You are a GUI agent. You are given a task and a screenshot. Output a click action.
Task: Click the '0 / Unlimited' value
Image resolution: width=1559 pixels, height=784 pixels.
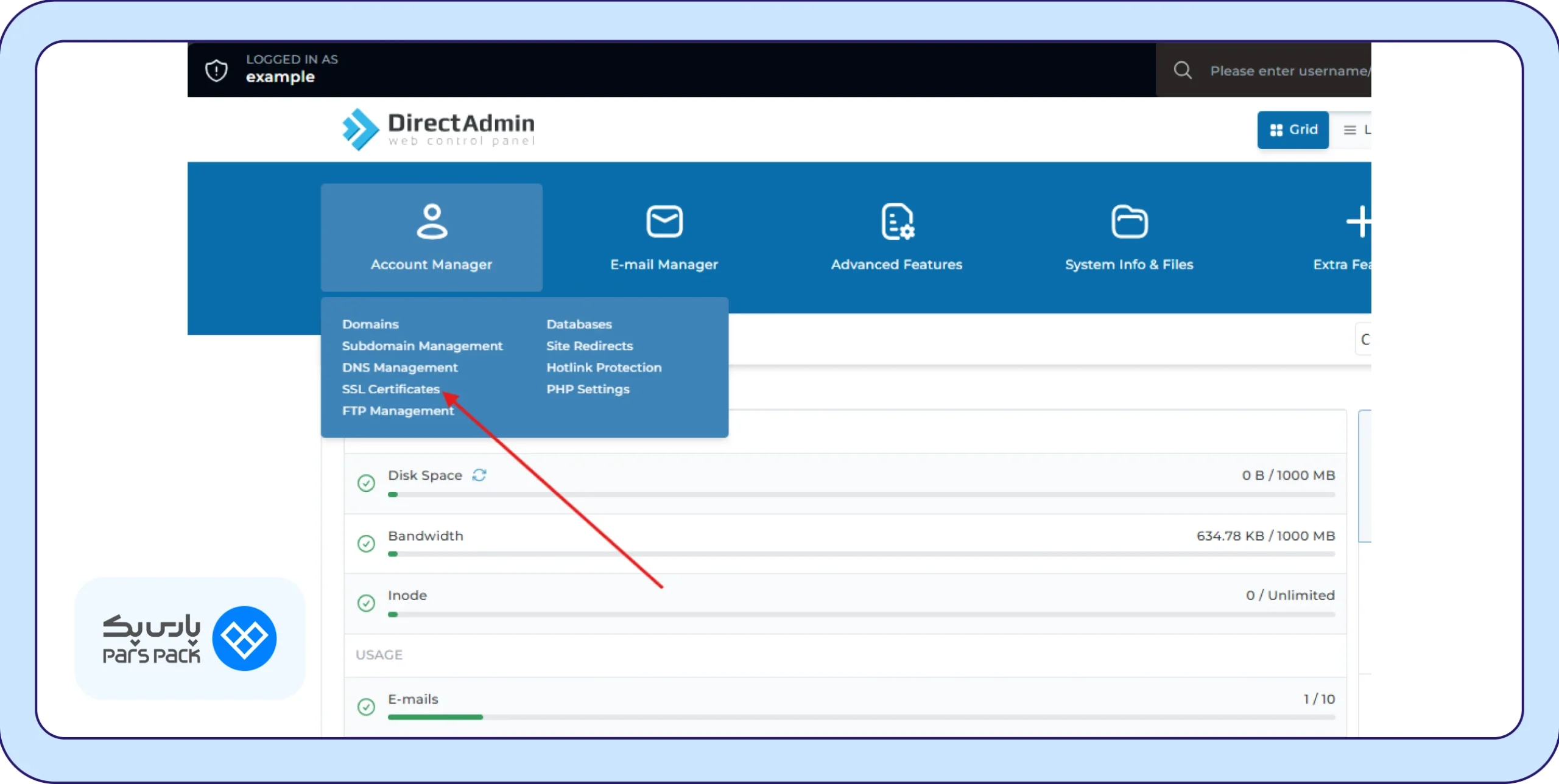coord(1290,595)
